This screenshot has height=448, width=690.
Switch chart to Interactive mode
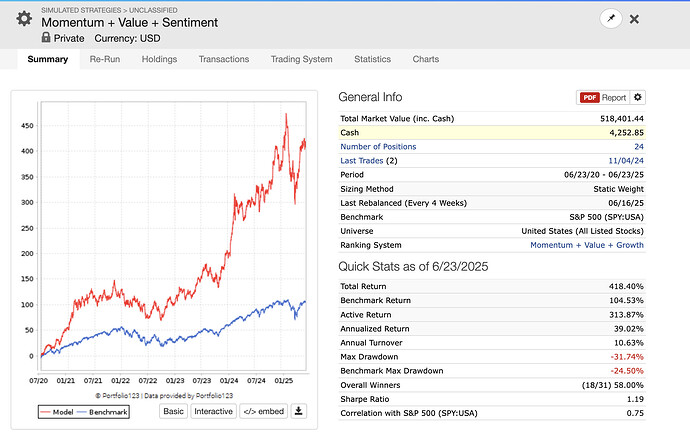tap(213, 411)
